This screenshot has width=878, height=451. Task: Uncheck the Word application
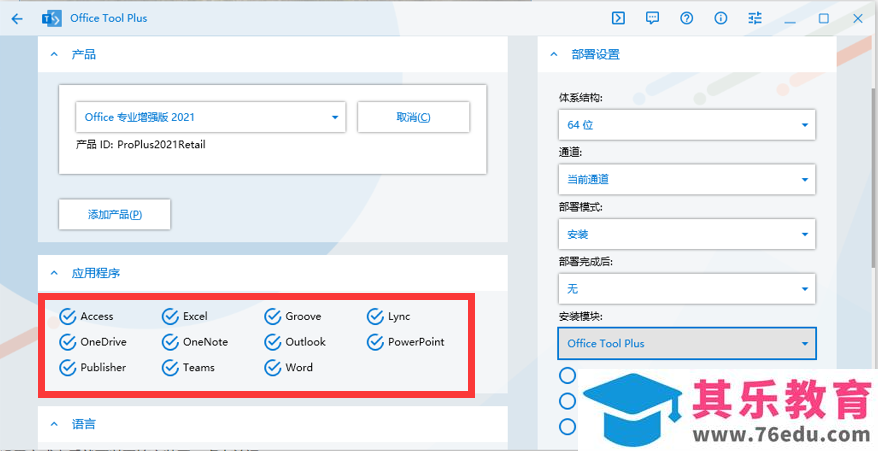click(273, 368)
